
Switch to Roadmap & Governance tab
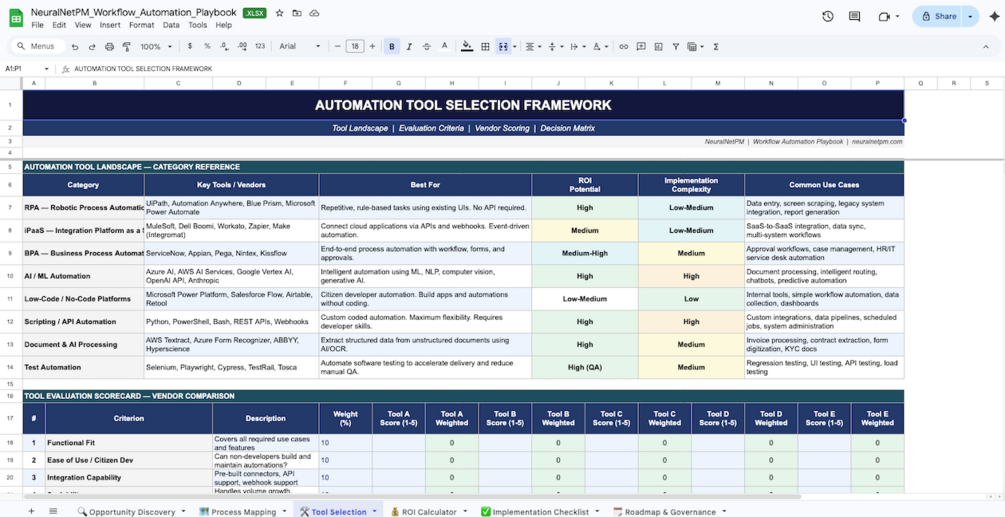[670, 511]
